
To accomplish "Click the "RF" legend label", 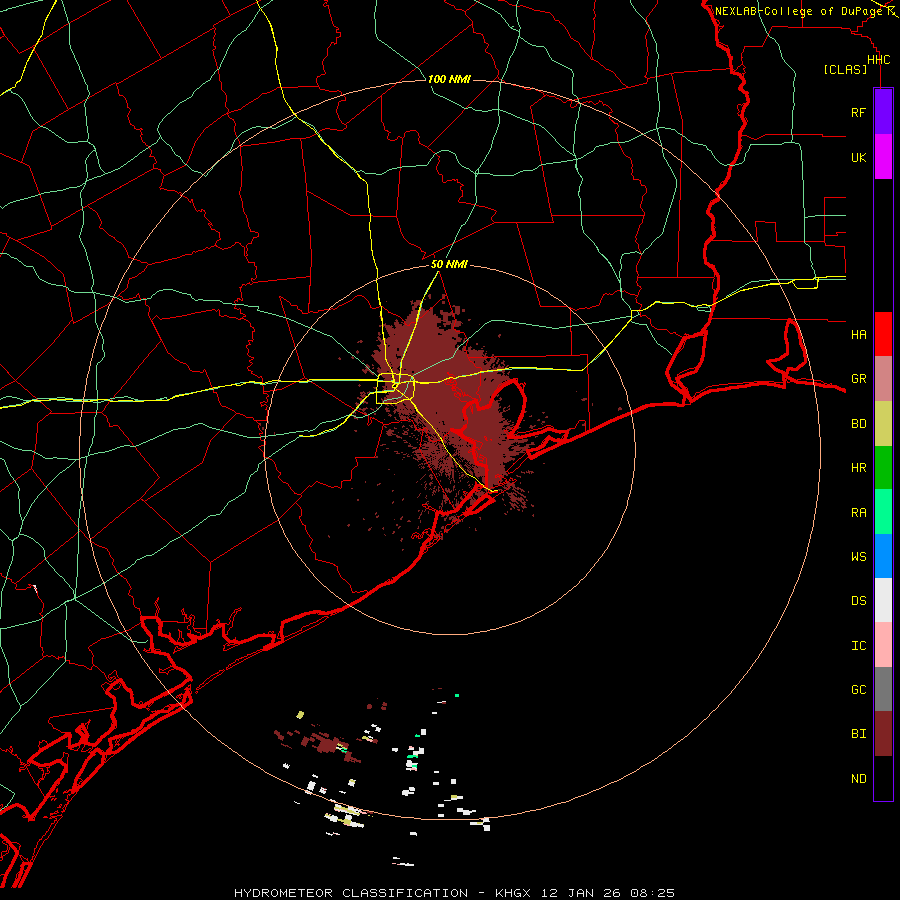I will (x=858, y=113).
